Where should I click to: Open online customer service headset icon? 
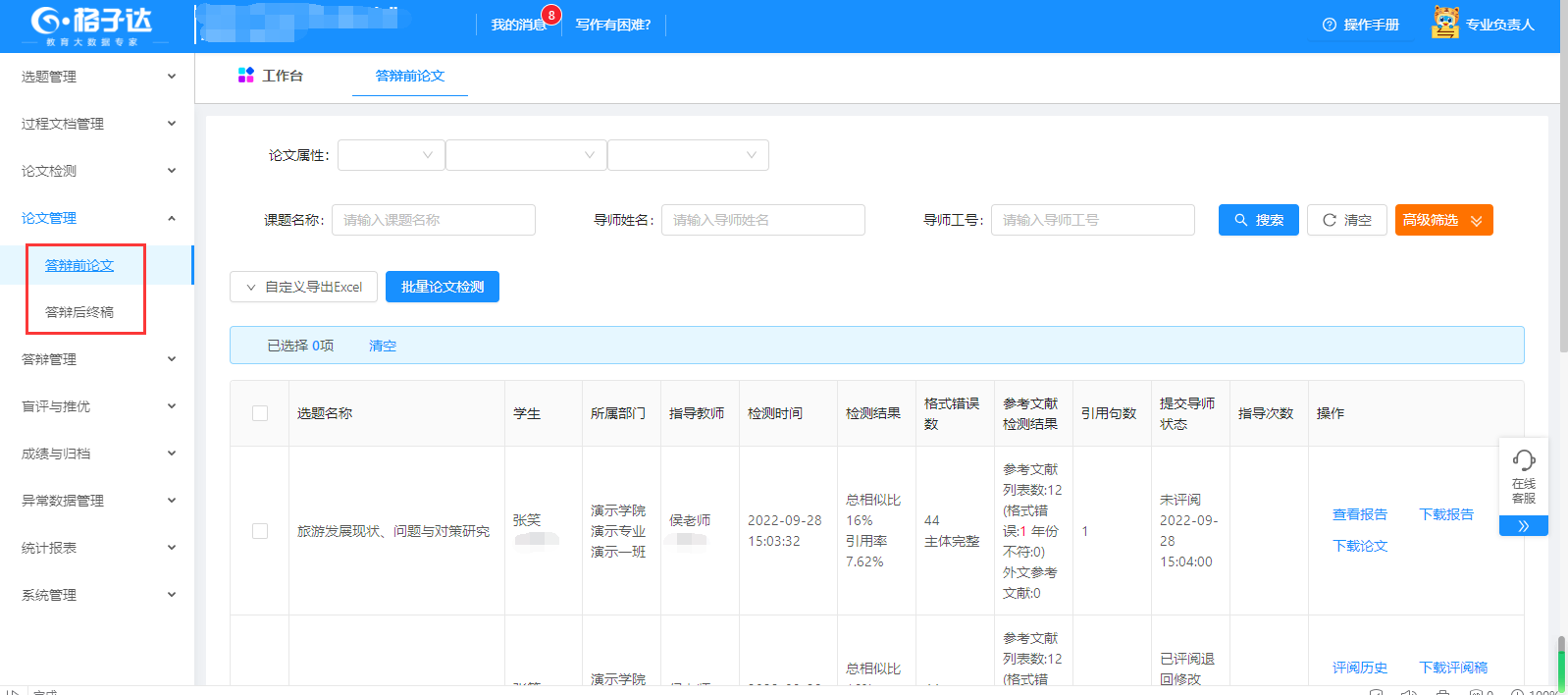pyautogui.click(x=1523, y=460)
